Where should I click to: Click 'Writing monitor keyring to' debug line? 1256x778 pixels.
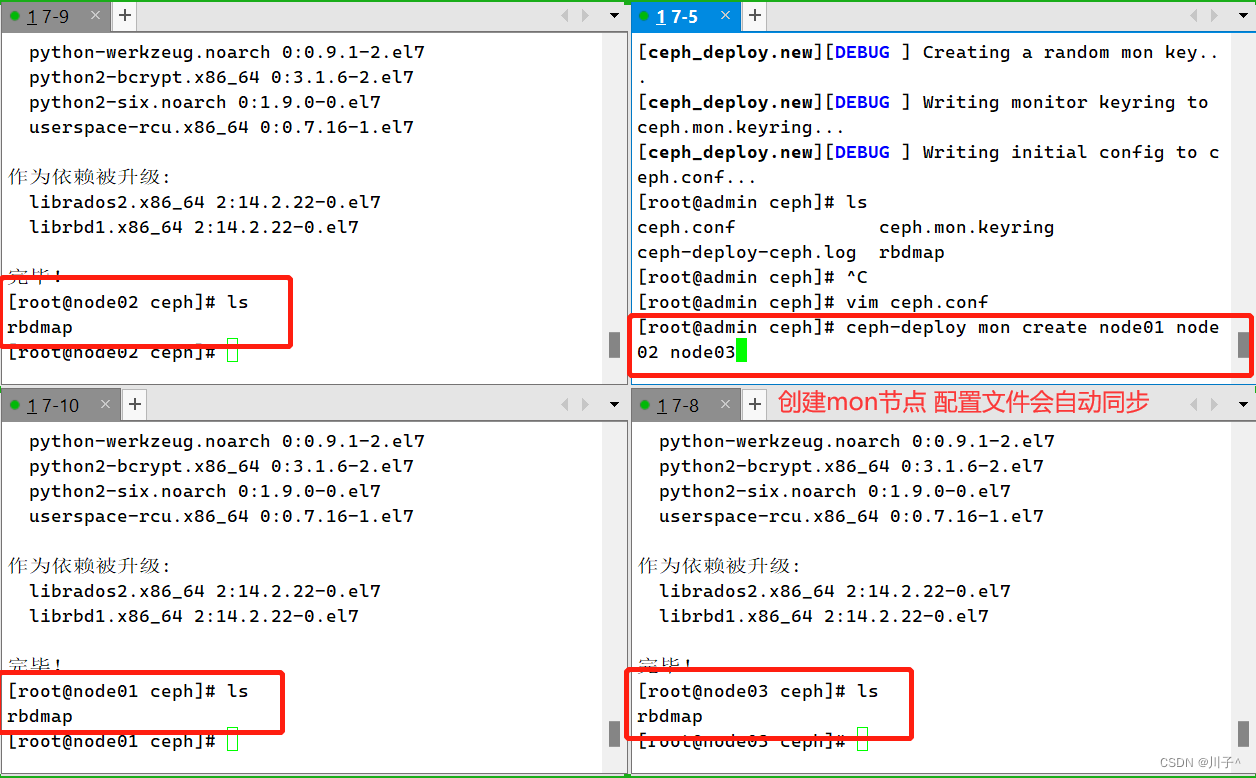coord(923,102)
